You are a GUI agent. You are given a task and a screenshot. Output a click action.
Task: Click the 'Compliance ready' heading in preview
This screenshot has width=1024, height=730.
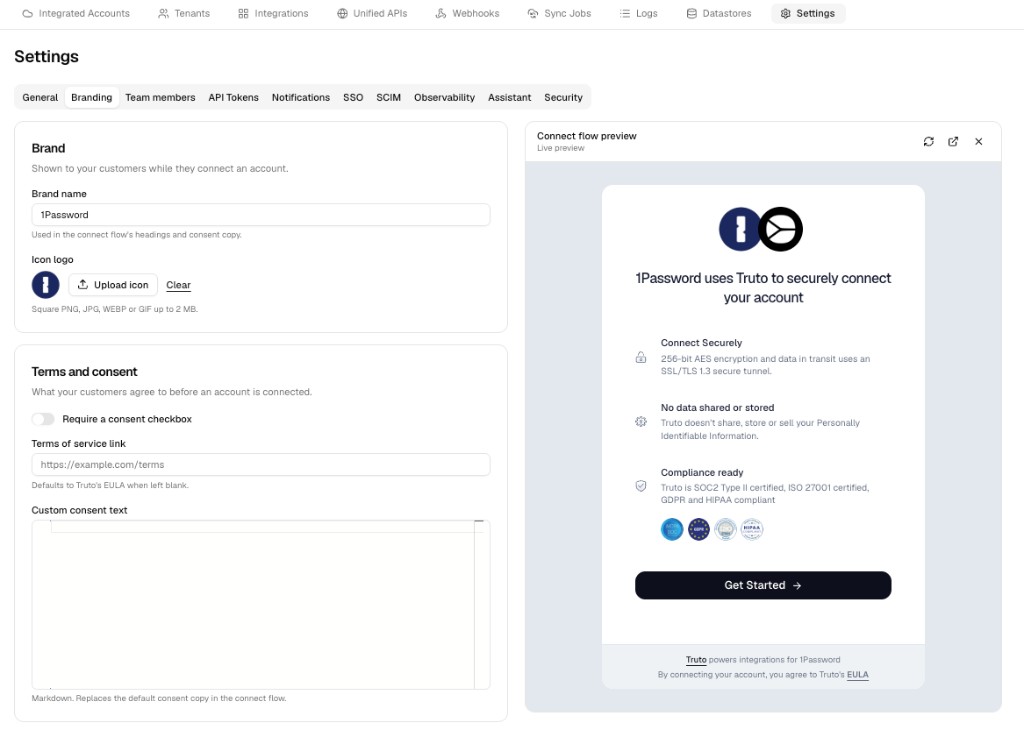[x=702, y=472]
